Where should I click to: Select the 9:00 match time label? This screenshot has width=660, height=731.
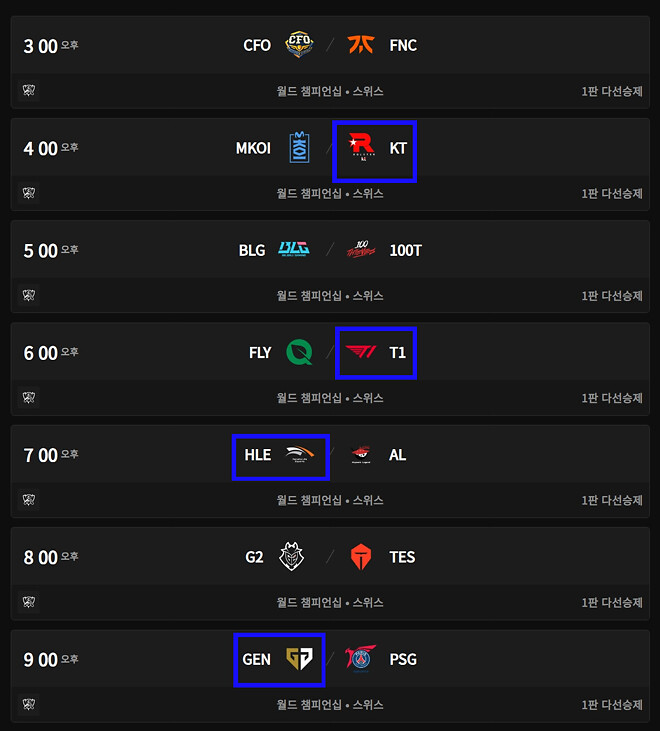[41, 660]
